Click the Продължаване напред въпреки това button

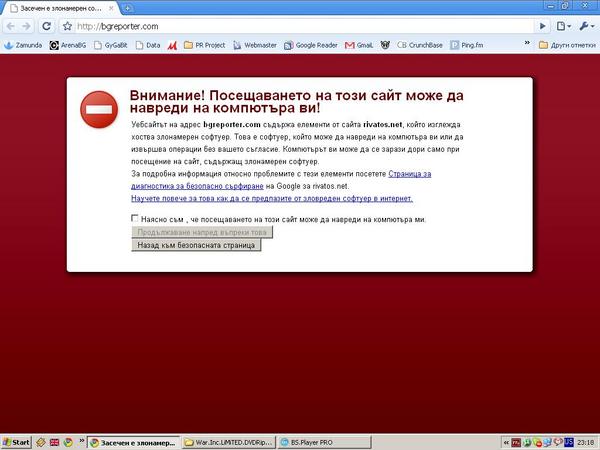click(x=202, y=232)
